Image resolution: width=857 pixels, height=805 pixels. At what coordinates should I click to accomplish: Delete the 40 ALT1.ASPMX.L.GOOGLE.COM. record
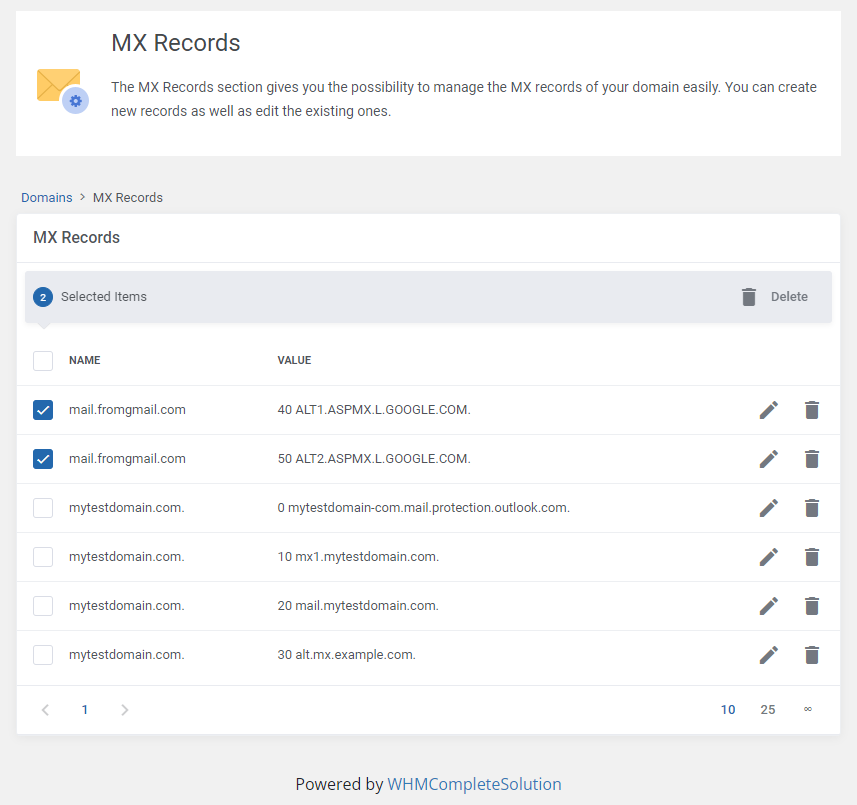point(812,410)
